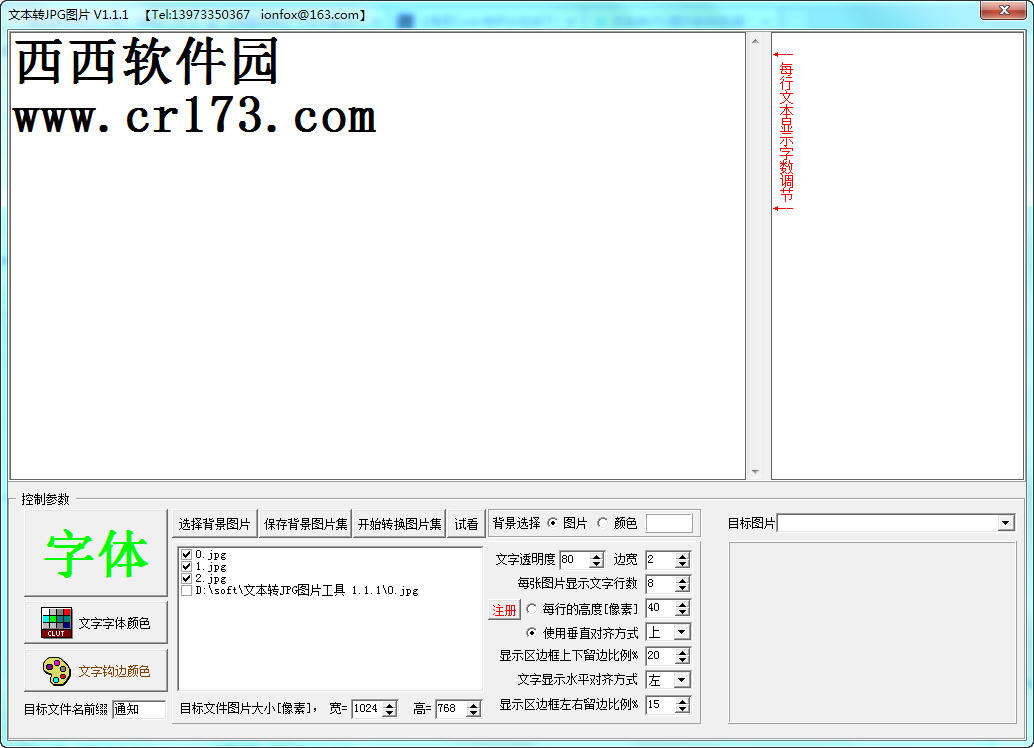Screen dimensions: 1034x748
Task: Uncheck the 2.jpg background image
Action: [187, 579]
